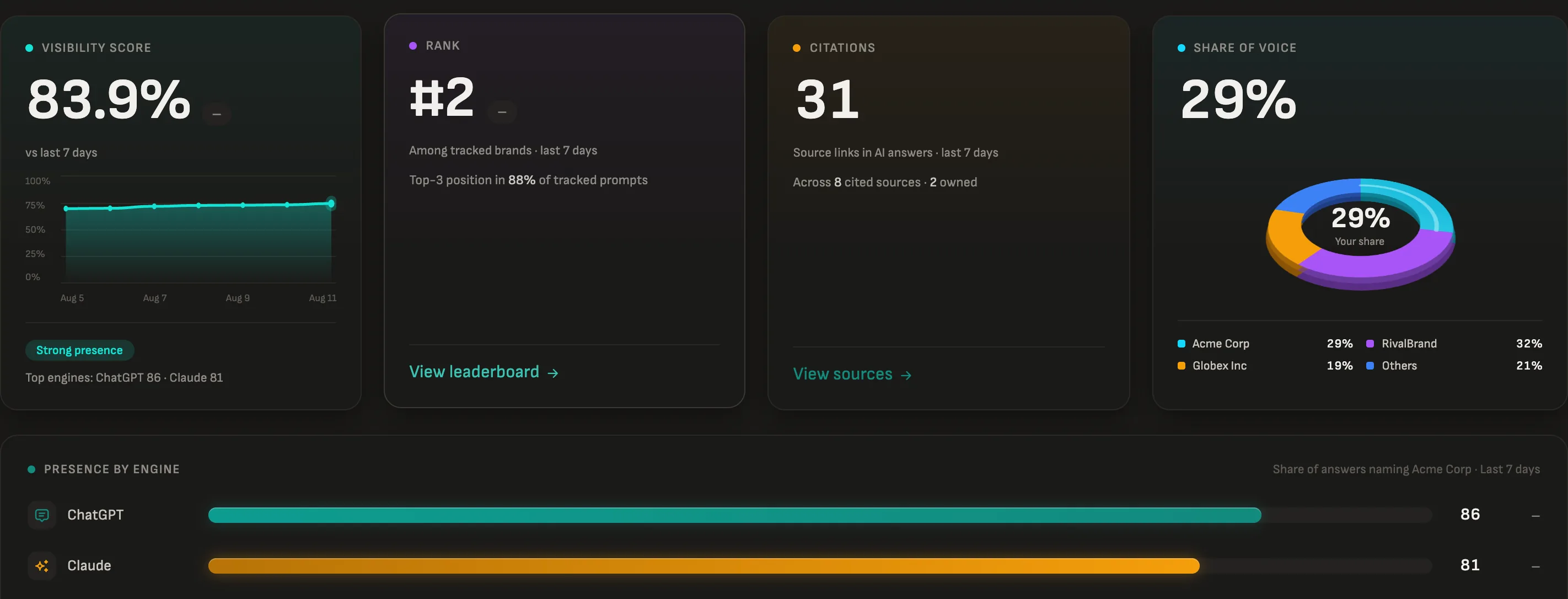Image resolution: width=1568 pixels, height=599 pixels.
Task: Click the arrow next to View leaderboard
Action: pyautogui.click(x=552, y=373)
